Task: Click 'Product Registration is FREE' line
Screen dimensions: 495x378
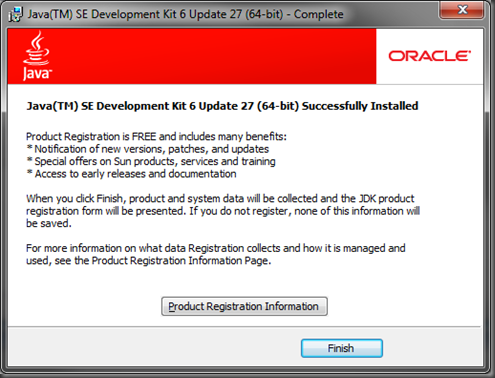Action: tap(156, 137)
